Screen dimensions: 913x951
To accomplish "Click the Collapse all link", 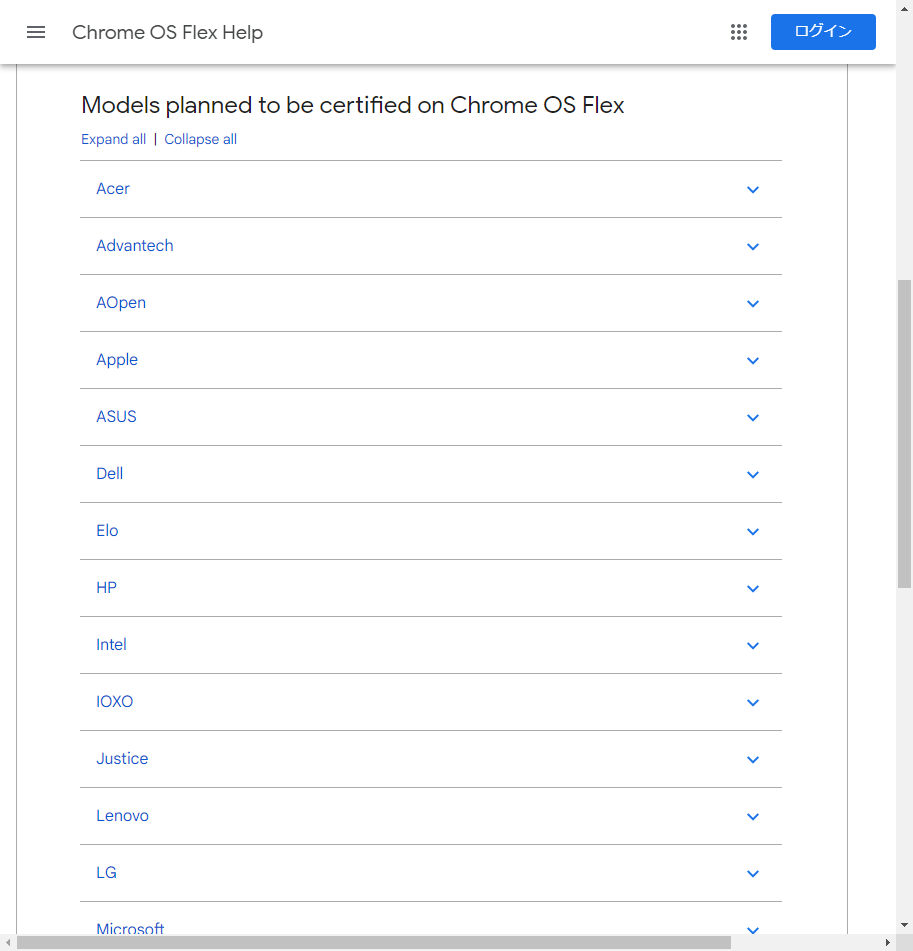I will click(200, 139).
